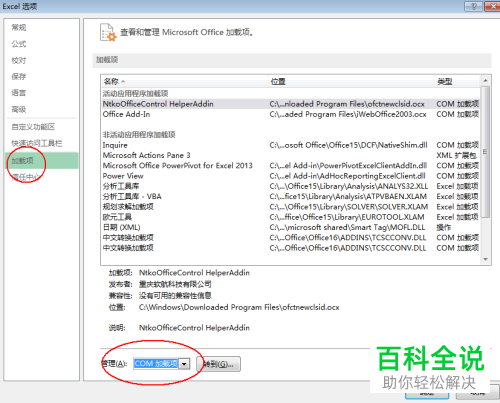Image resolution: width=500 pixels, height=403 pixels.
Task: Open the 公式 options category
Action: (x=19, y=44)
